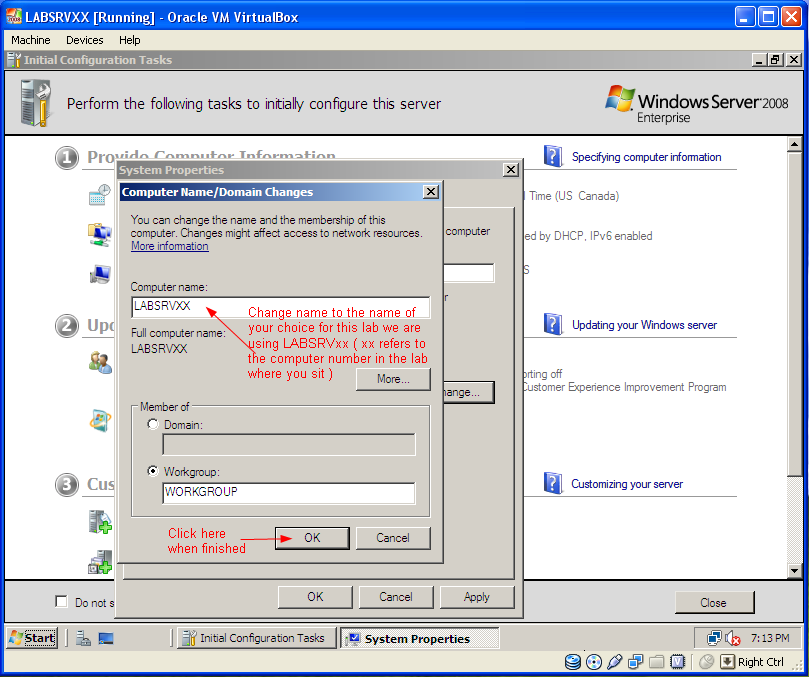Click the Initial Configuration Tasks header server icon
Screen dimensions: 809x677
click(x=36, y=103)
